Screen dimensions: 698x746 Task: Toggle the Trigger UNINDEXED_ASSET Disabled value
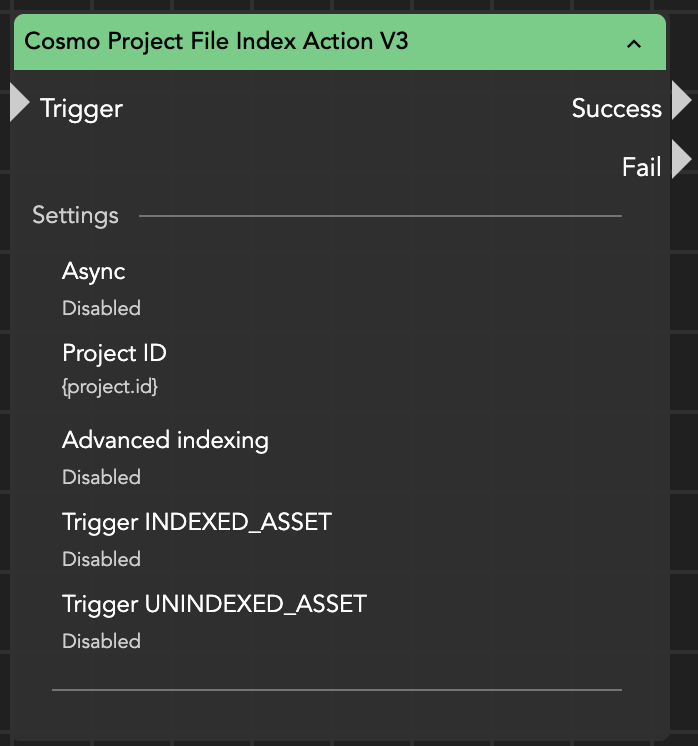tap(101, 641)
